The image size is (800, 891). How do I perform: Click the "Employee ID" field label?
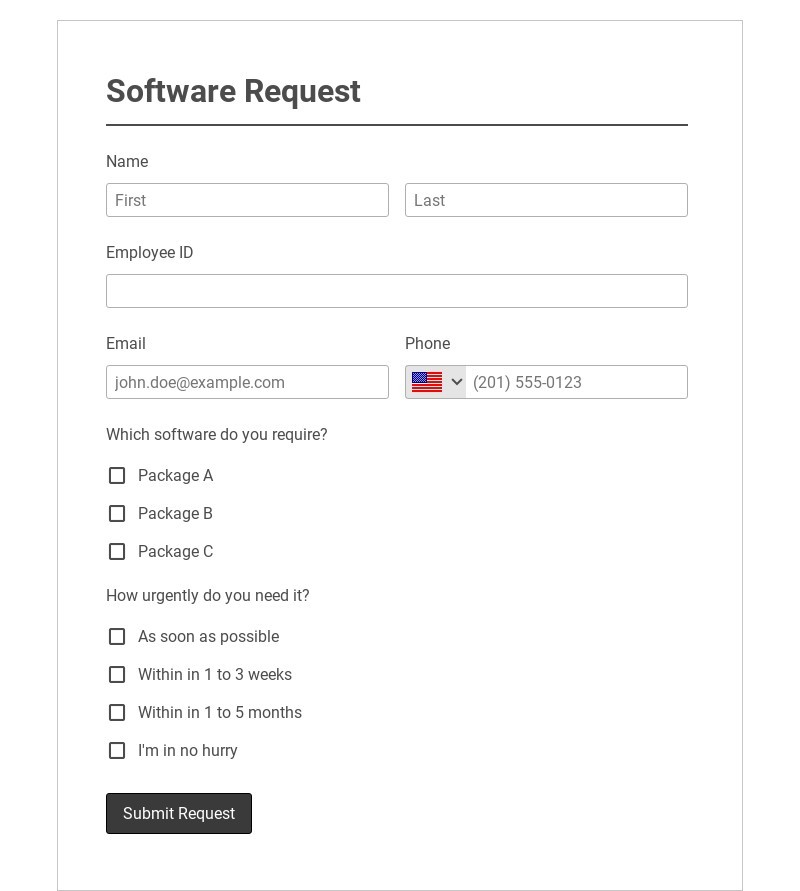pyautogui.click(x=150, y=253)
